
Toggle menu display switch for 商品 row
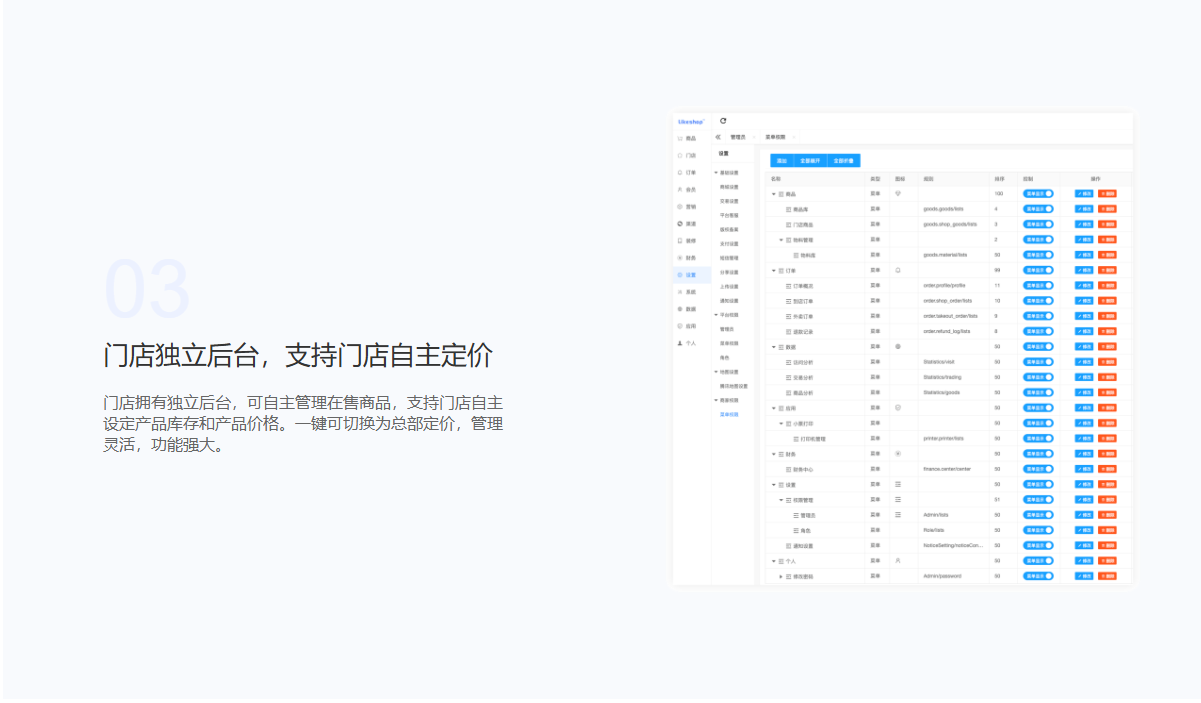[x=1038, y=194]
